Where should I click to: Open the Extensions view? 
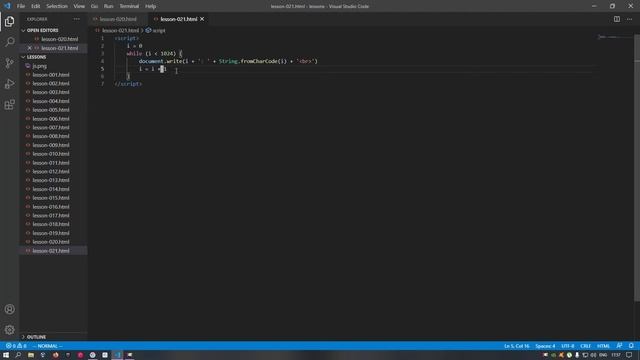(x=9, y=104)
